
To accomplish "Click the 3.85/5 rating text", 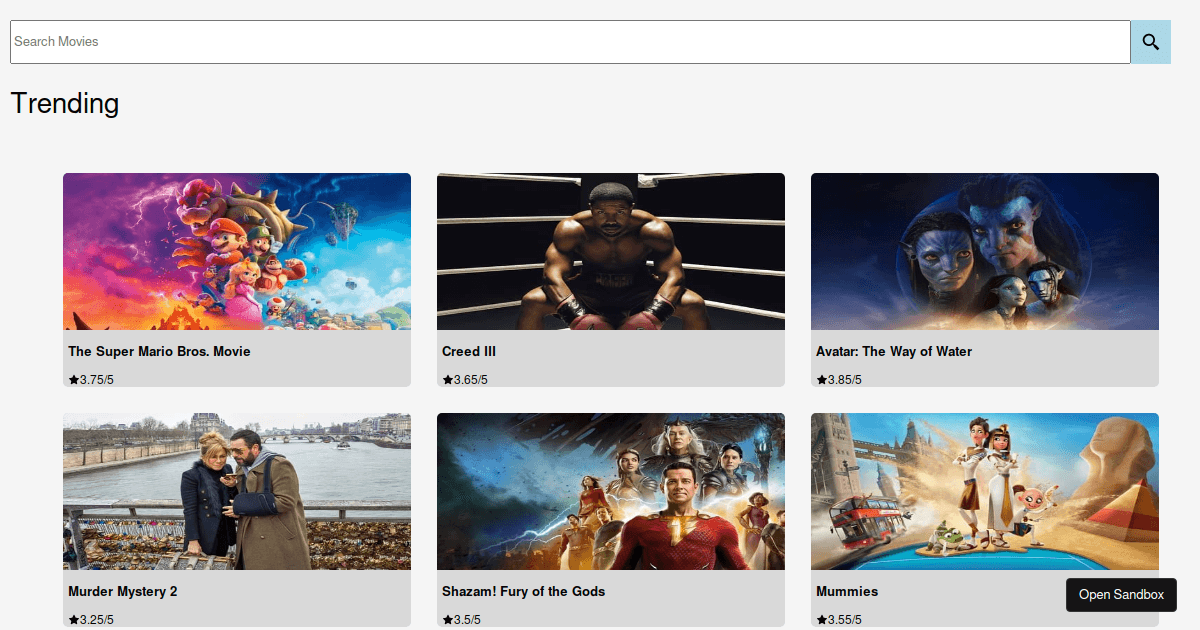I will pyautogui.click(x=845, y=380).
